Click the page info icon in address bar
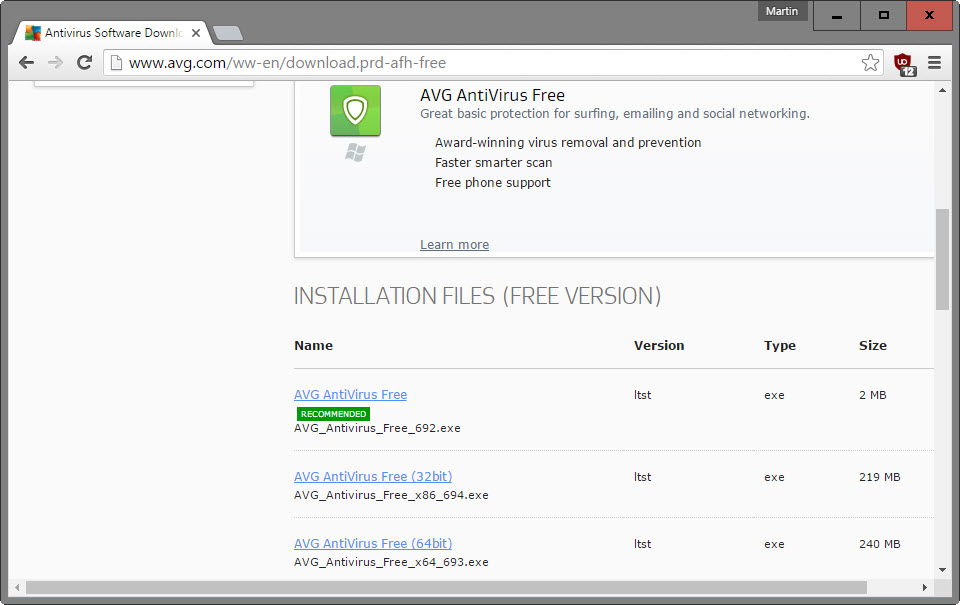The image size is (960, 605). [x=116, y=62]
